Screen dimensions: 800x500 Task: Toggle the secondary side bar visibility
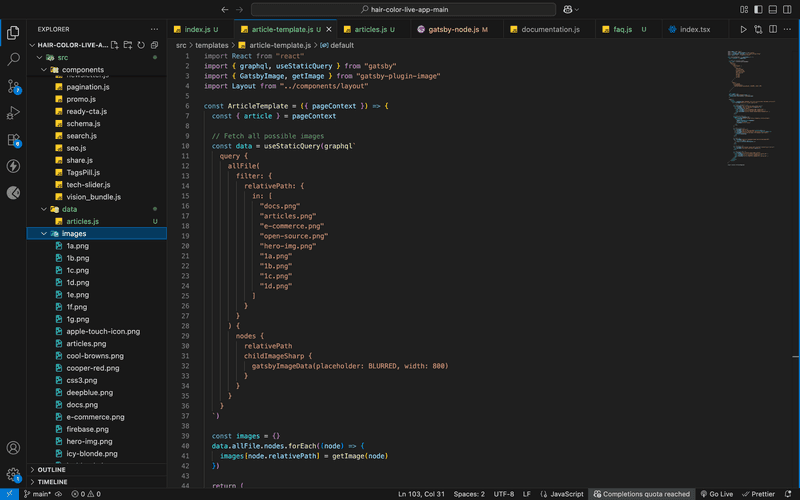[x=787, y=9]
